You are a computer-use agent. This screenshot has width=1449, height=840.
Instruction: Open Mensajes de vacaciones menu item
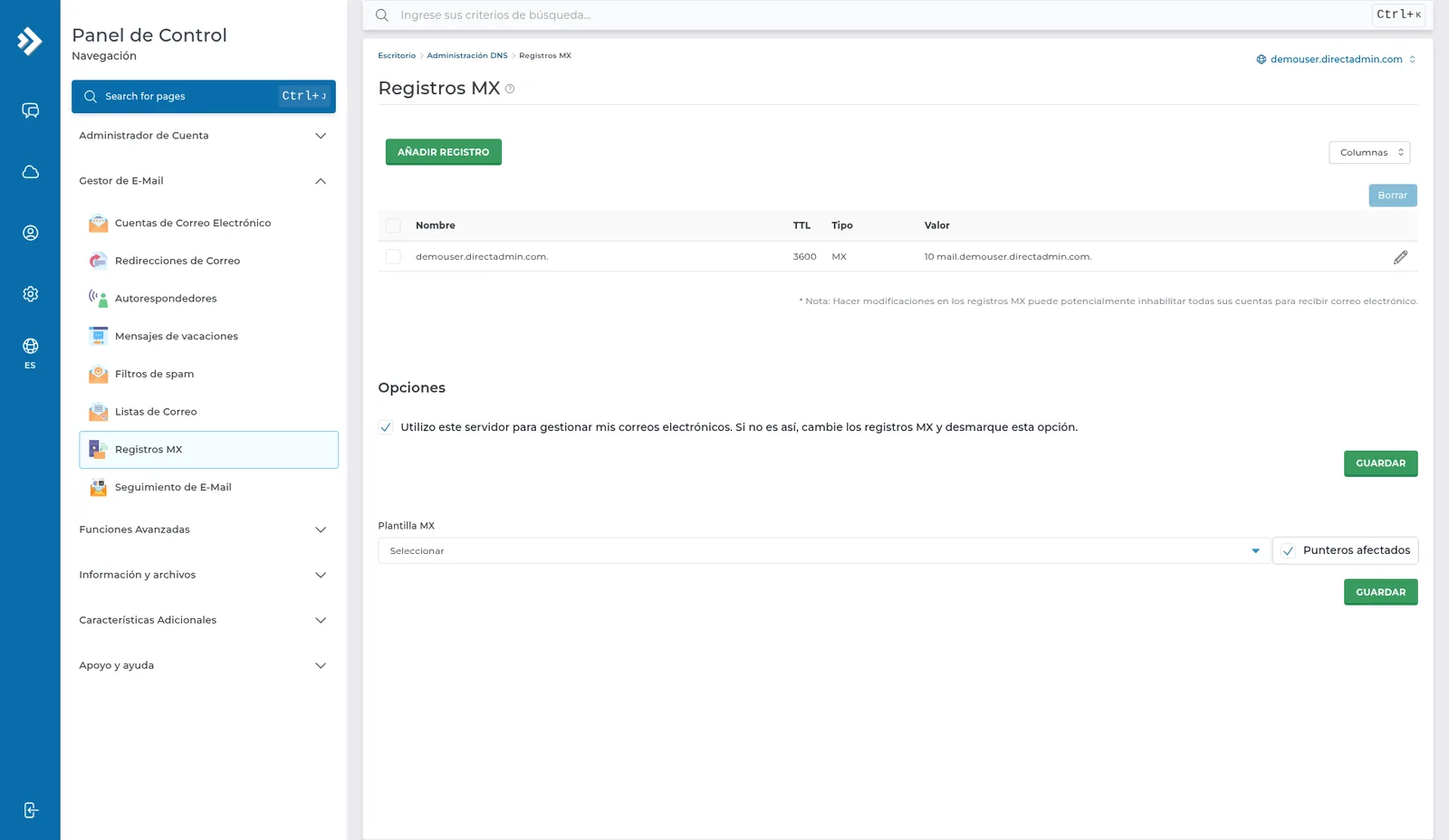click(x=208, y=336)
